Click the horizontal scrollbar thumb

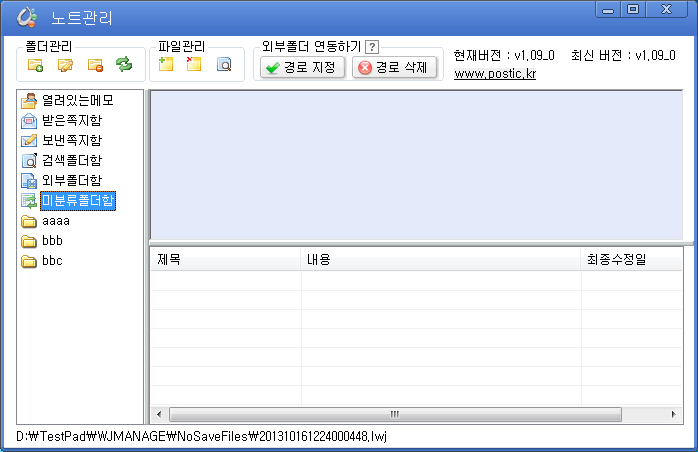point(395,415)
